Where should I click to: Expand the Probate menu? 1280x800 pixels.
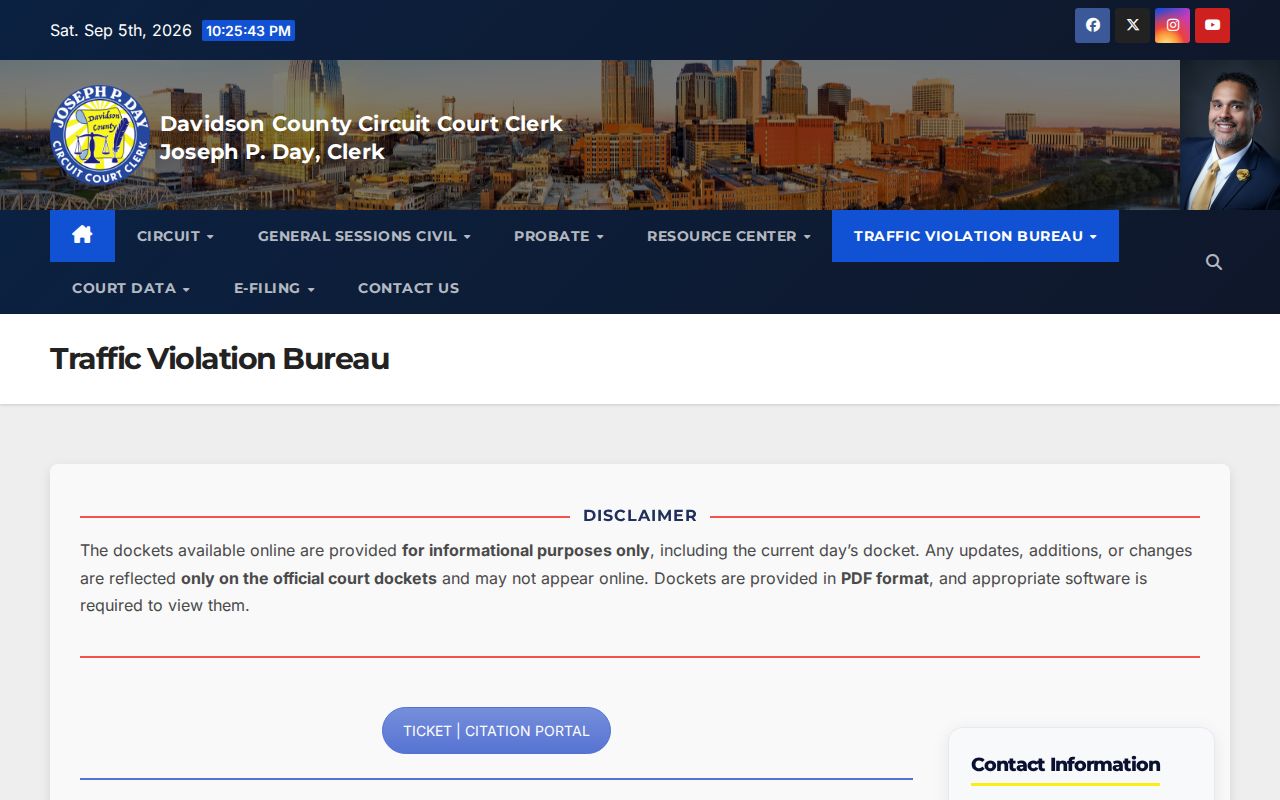tap(558, 236)
